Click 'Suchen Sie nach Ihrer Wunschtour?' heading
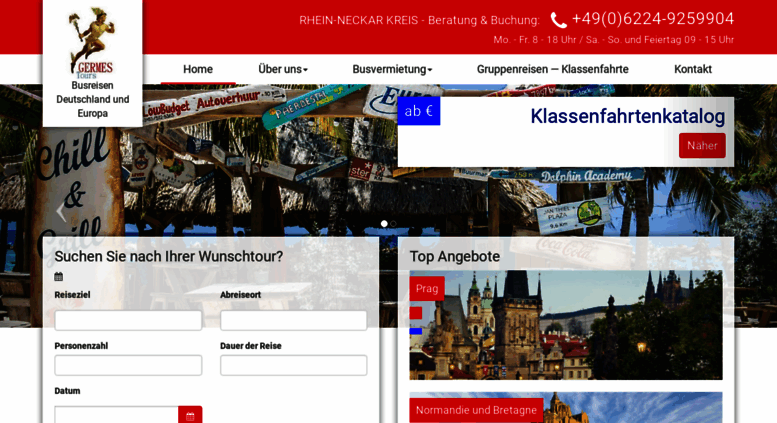This screenshot has width=777, height=423. click(168, 257)
